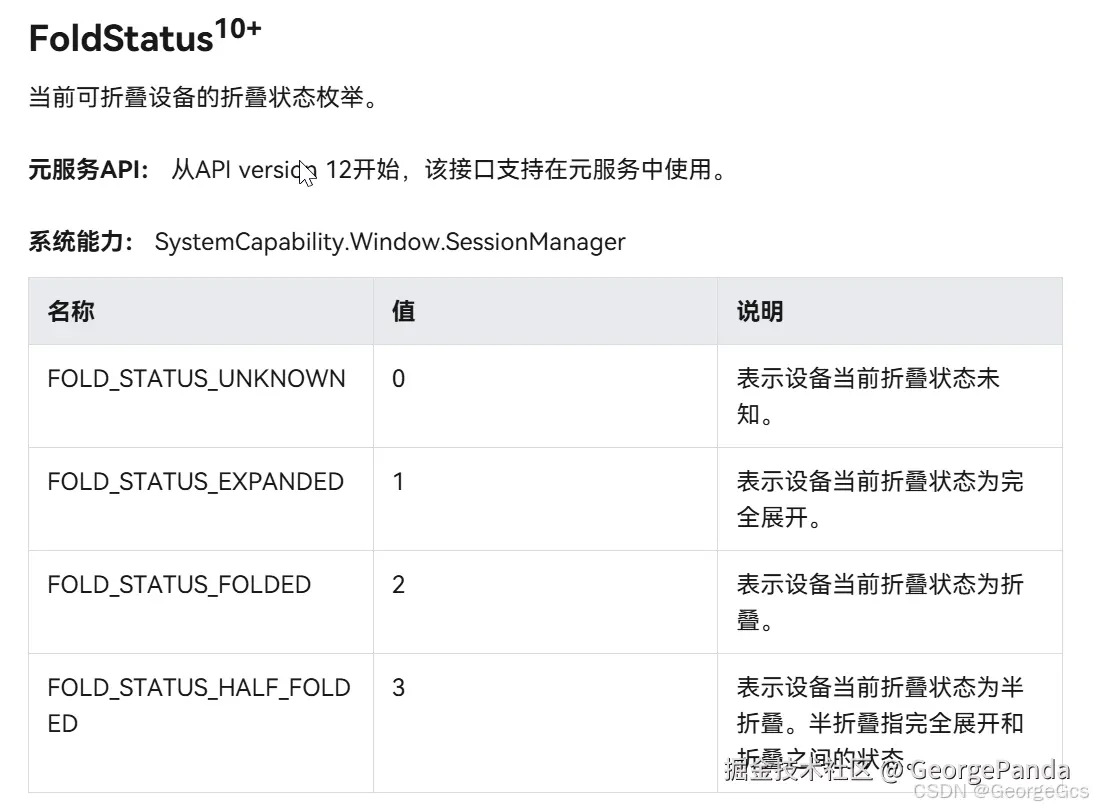1093x808 pixels.
Task: Select the FOLD_STATUS_FOLDED cell
Action: tap(179, 585)
